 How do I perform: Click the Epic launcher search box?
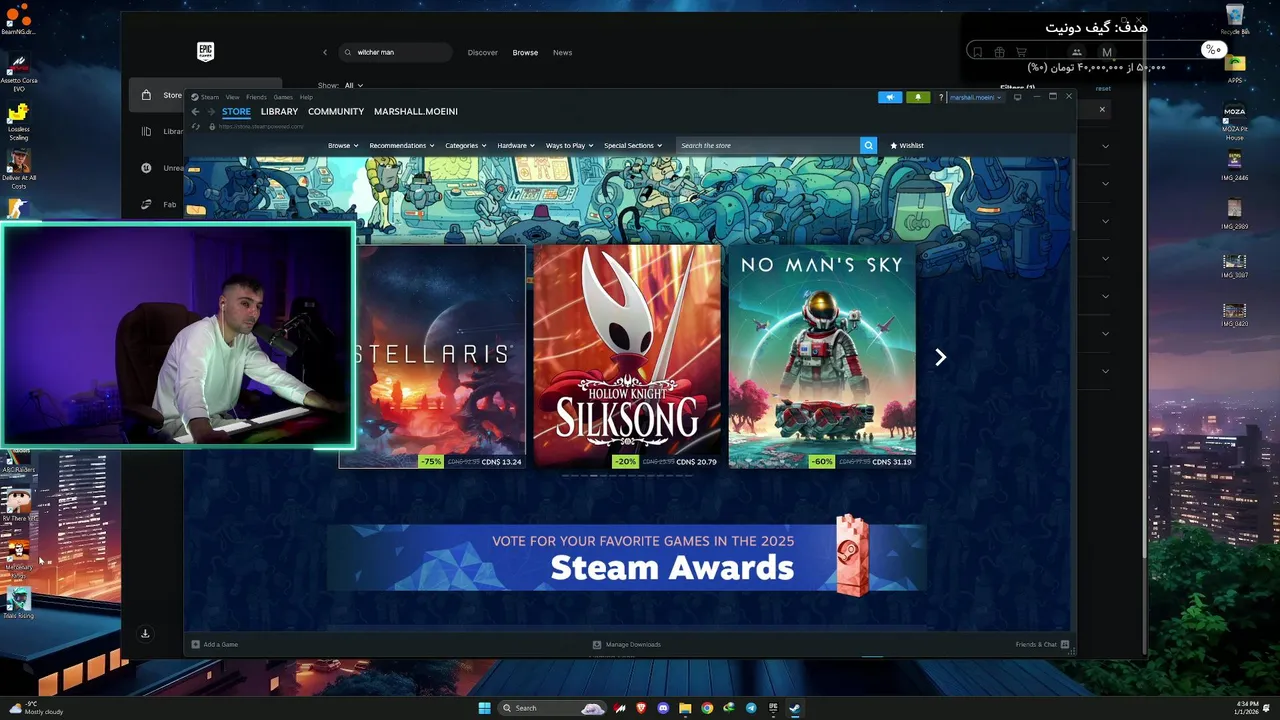[395, 52]
